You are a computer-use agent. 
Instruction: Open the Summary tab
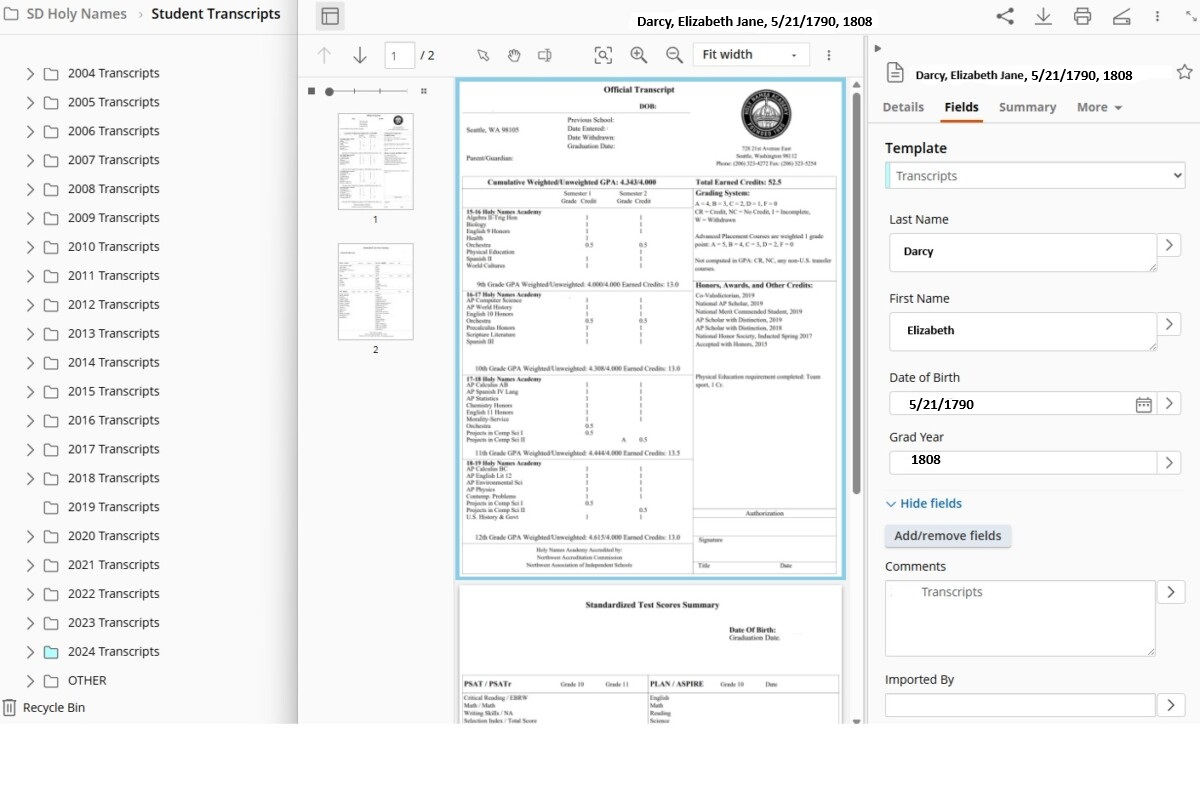(x=1027, y=107)
